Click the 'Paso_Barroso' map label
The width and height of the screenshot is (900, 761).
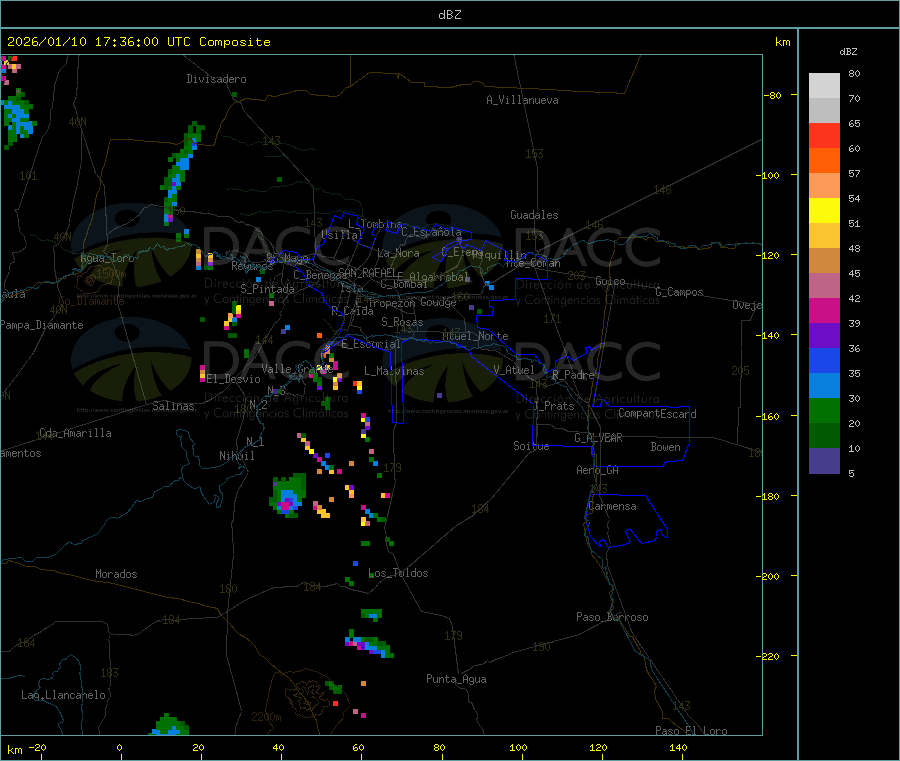(x=612, y=617)
